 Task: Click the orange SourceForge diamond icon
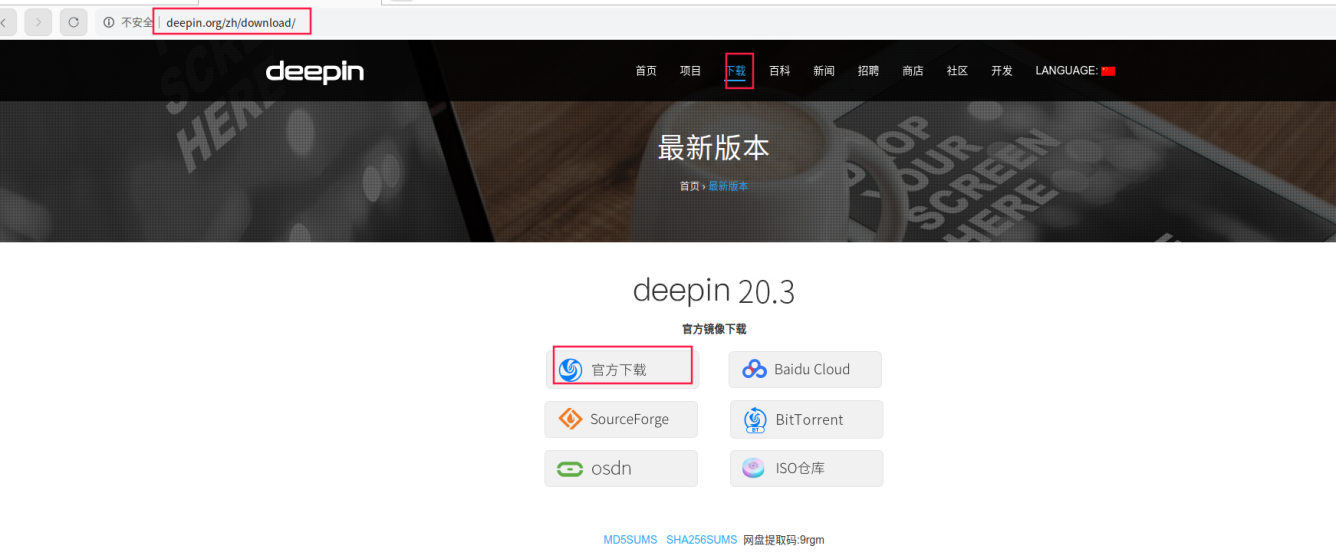[570, 419]
